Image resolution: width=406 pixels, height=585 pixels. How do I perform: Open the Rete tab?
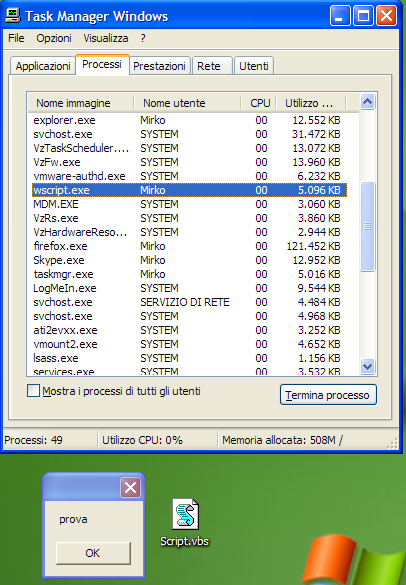point(212,66)
